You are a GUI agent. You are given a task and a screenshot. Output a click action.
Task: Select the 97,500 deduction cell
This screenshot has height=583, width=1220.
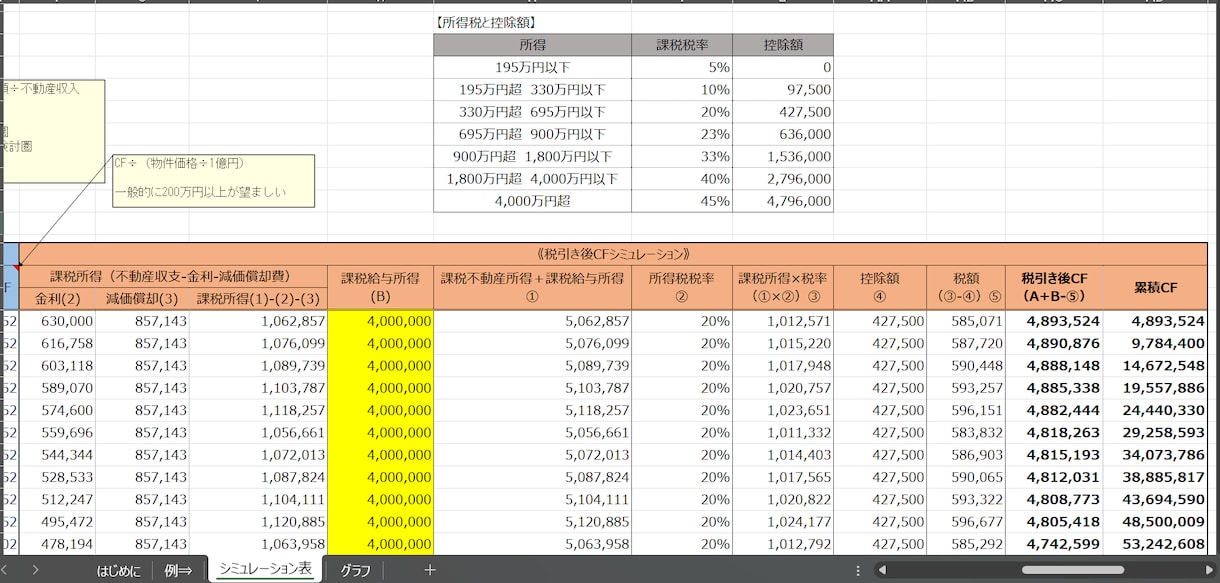coord(783,89)
